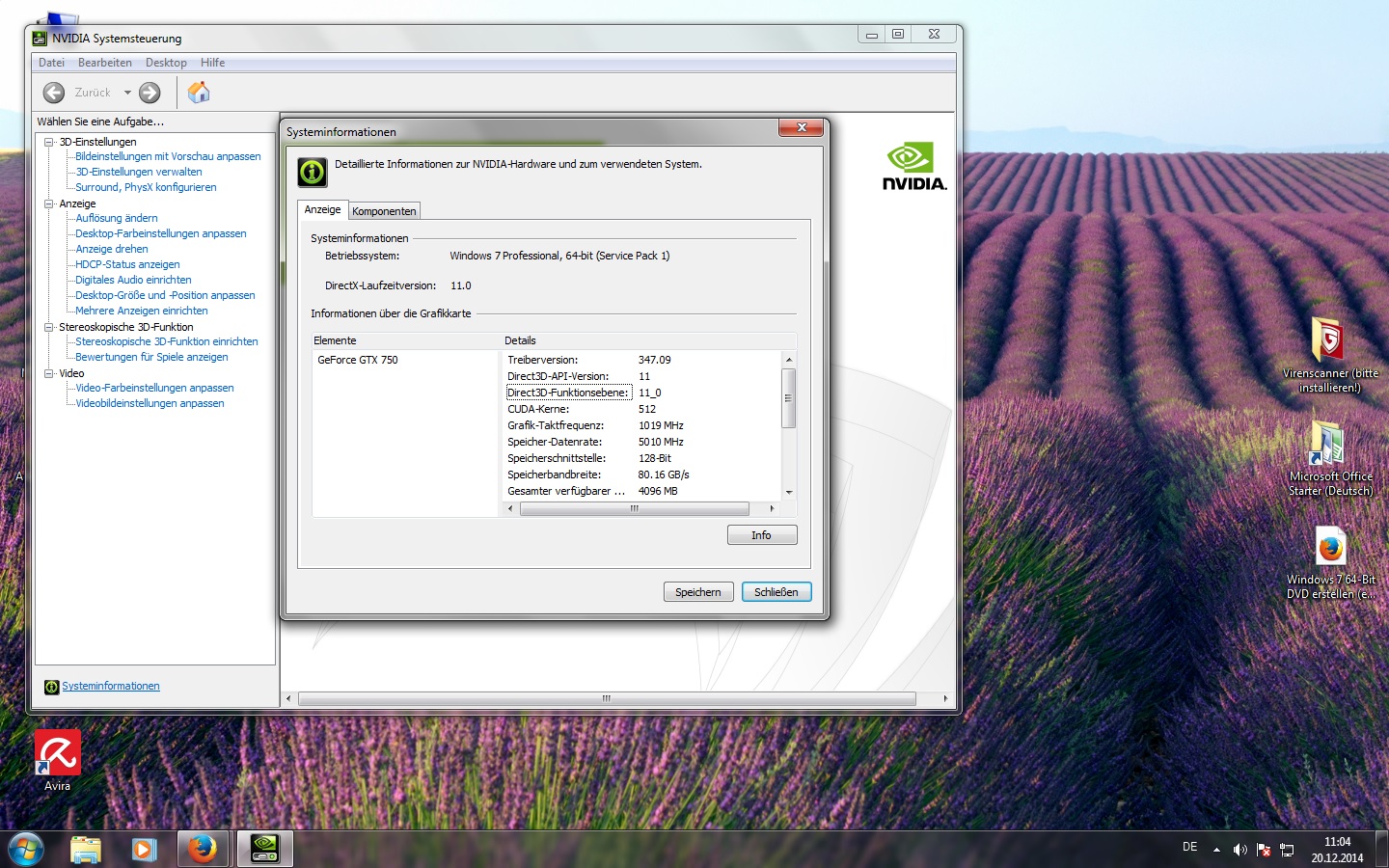
Task: Open the Desktop menu
Action: coord(166,63)
